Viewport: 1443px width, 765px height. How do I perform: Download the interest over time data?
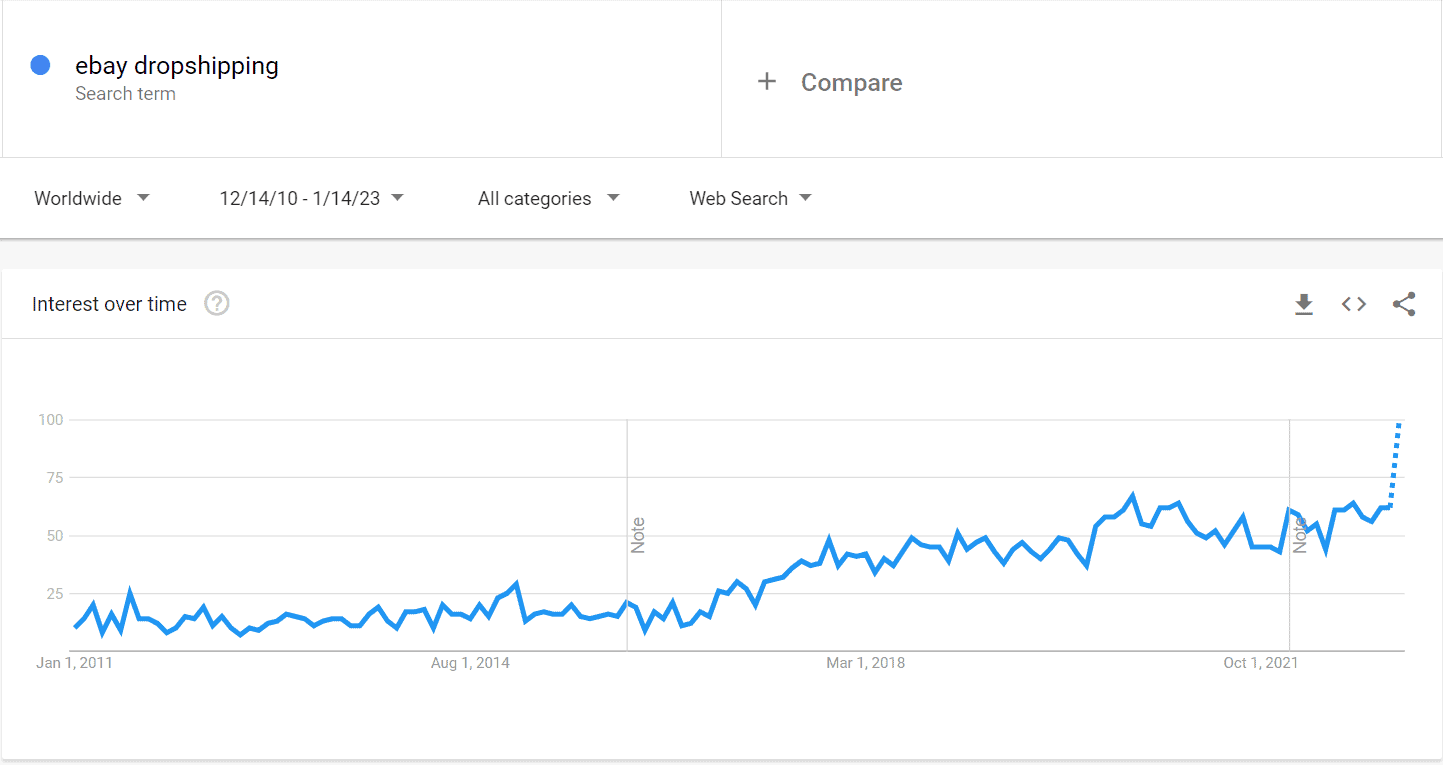click(1304, 304)
